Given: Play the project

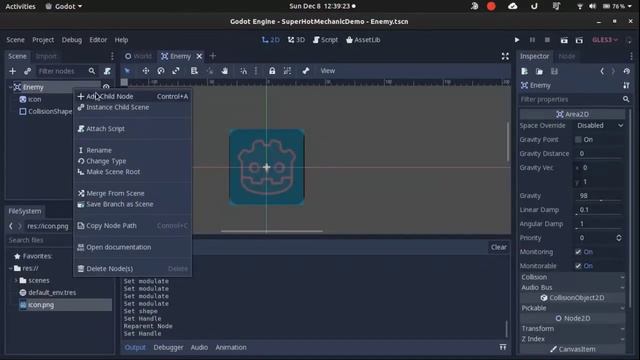Looking at the screenshot, I should 517,40.
